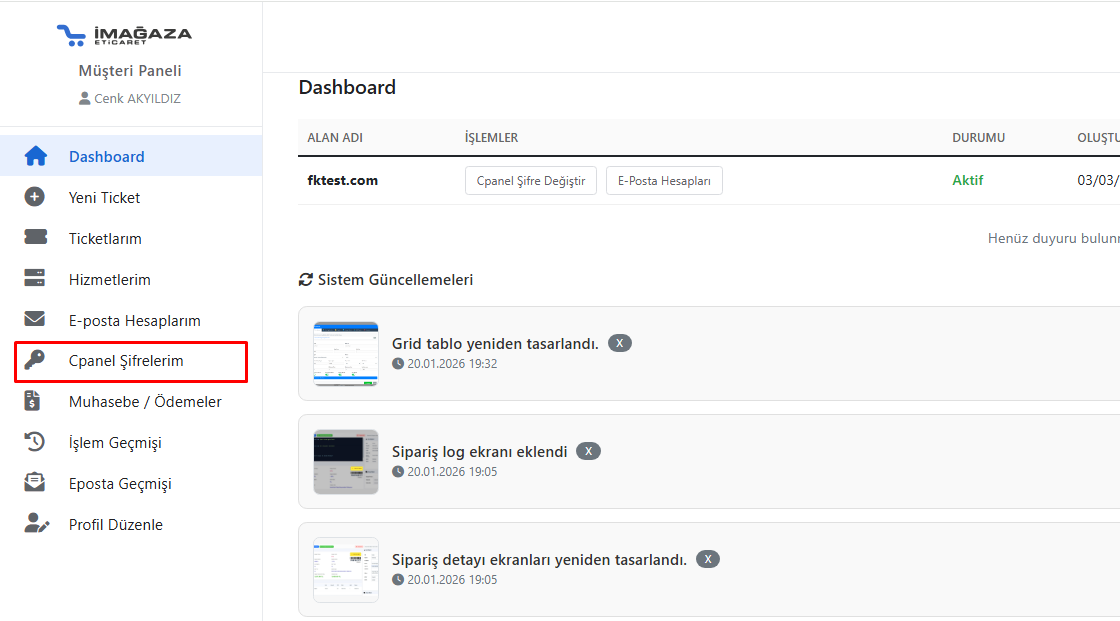Click the E-posta Hesaplarım envelope icon
Viewport: 1120px width, 621px height.
click(35, 320)
